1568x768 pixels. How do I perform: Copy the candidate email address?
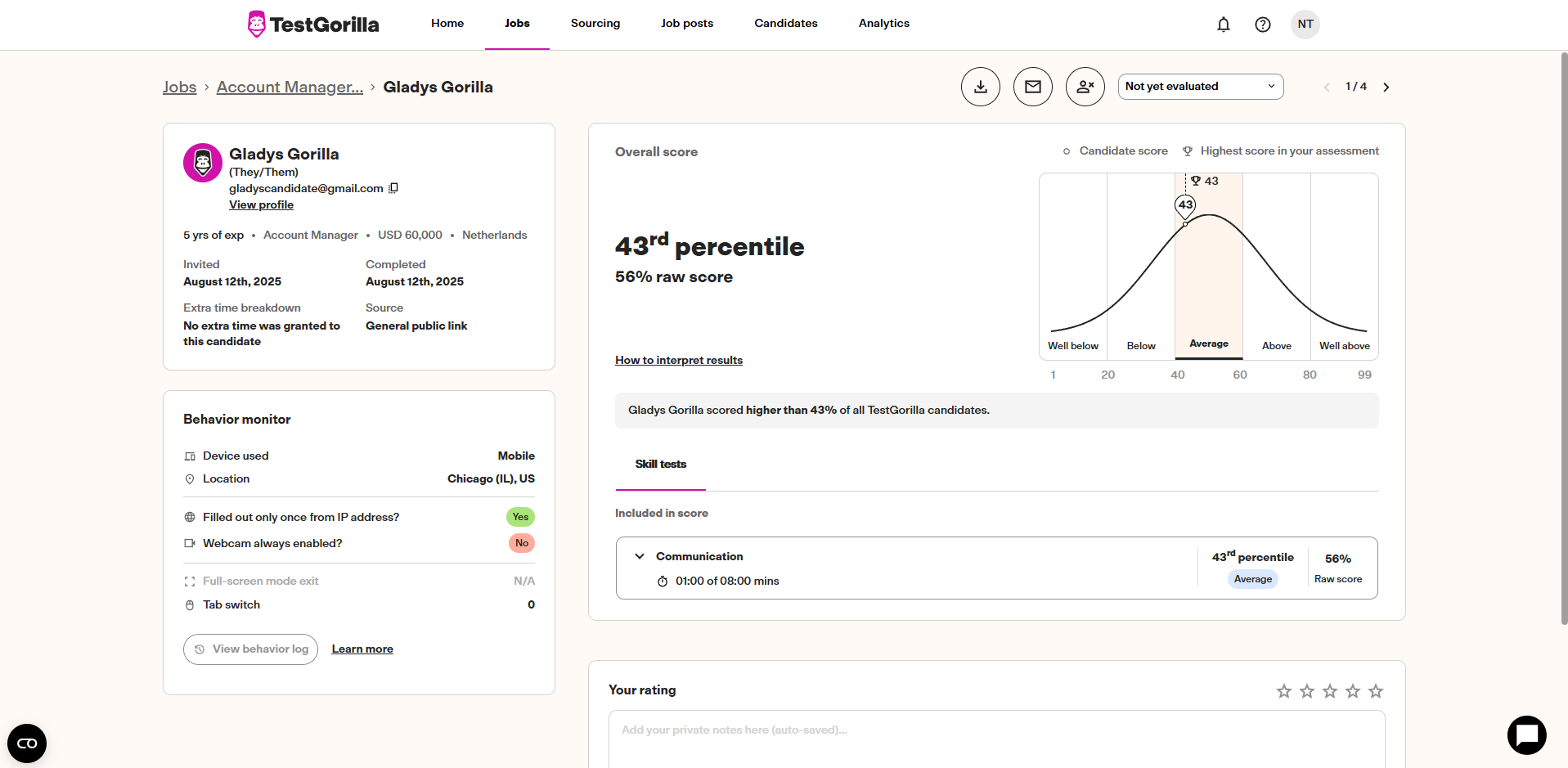(393, 188)
